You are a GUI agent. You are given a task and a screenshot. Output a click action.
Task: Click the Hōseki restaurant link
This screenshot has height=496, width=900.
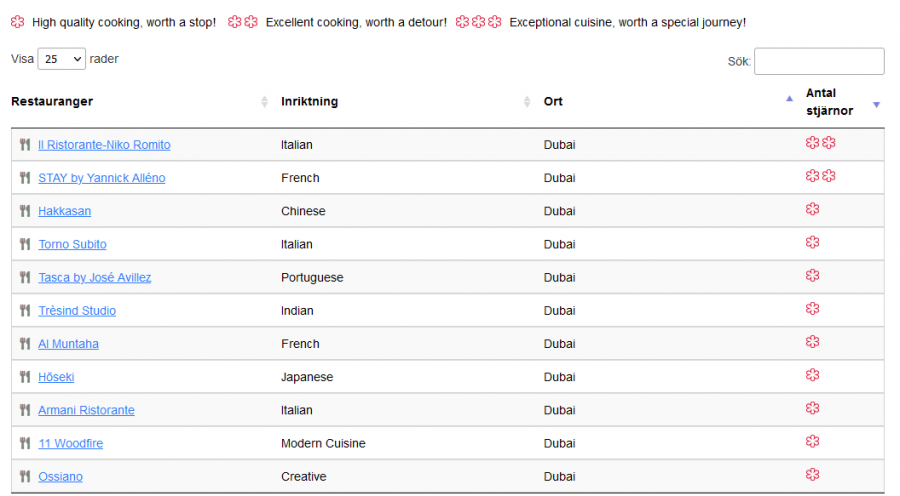[x=56, y=377]
